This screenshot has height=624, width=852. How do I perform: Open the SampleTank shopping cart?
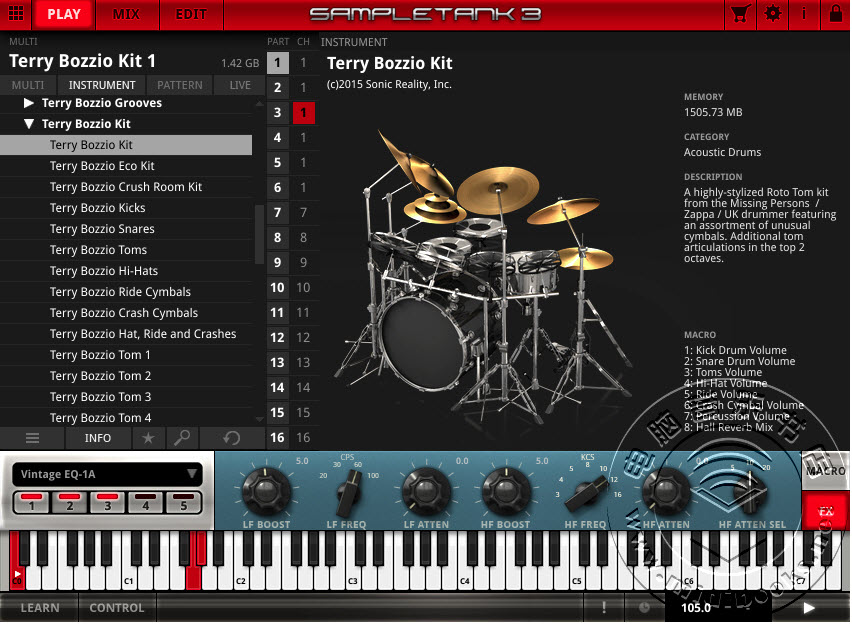coord(740,14)
